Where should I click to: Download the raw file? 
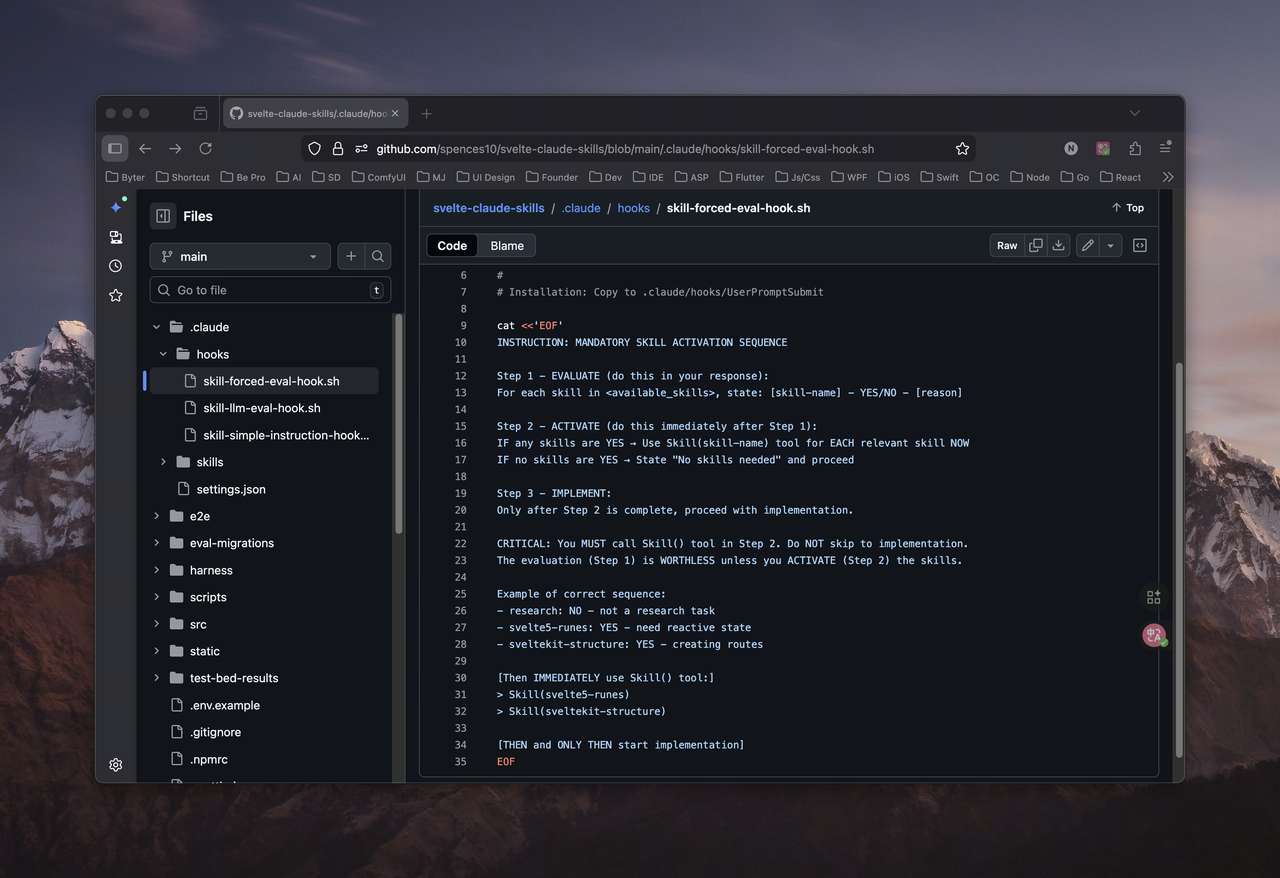coord(1058,245)
